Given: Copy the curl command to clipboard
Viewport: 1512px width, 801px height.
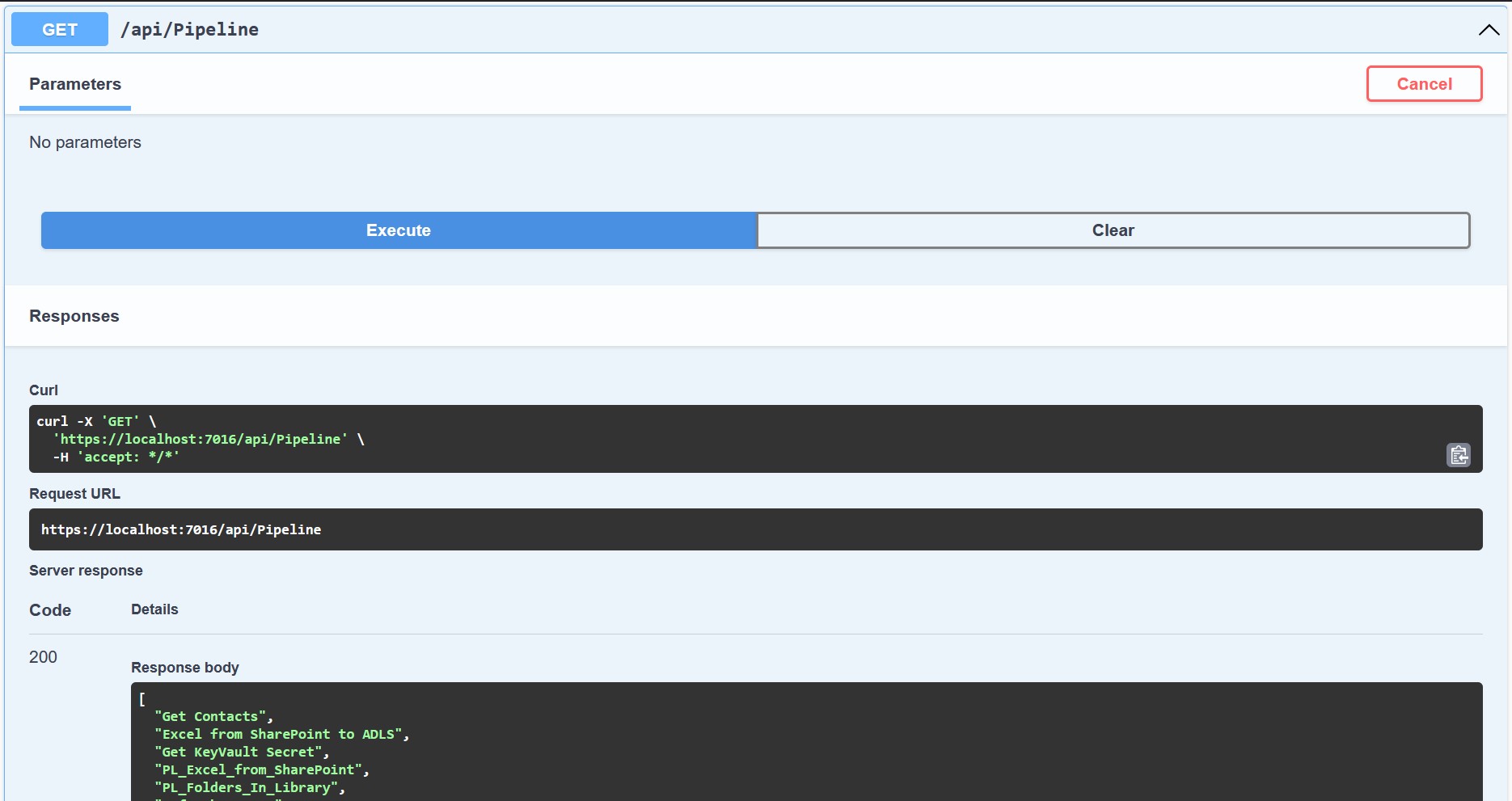Looking at the screenshot, I should tap(1458, 455).
